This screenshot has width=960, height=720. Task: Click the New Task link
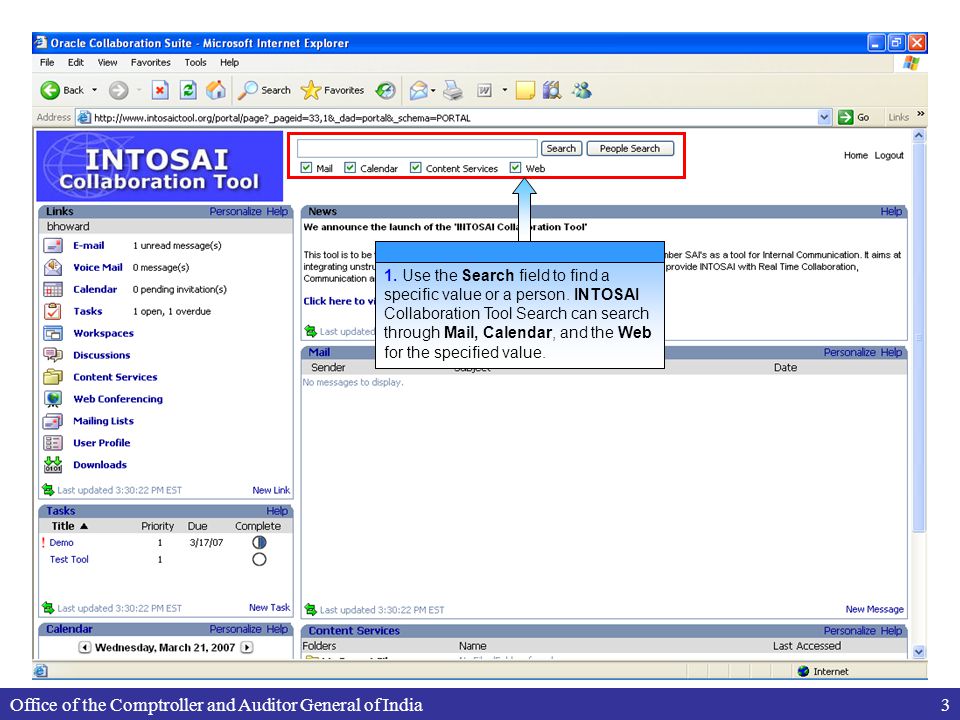coord(269,607)
